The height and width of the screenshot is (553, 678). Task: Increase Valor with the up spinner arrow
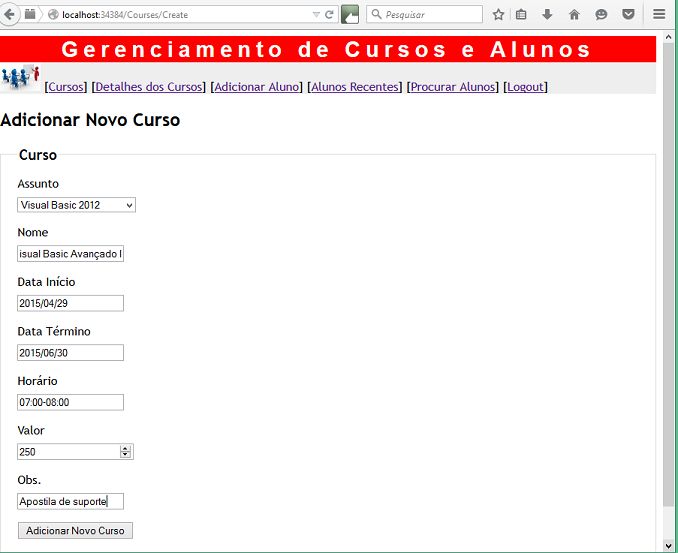pyautogui.click(x=125, y=449)
